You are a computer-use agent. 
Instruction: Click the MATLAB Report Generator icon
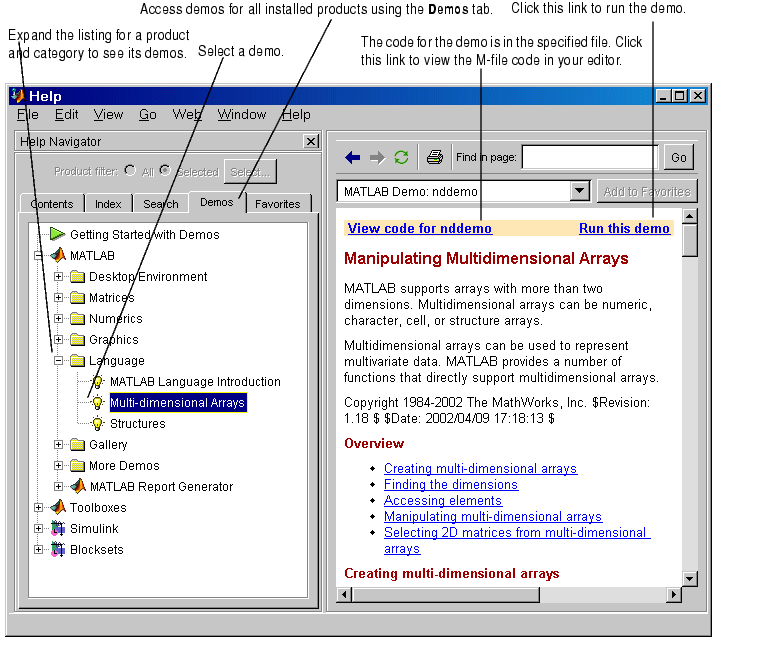coord(78,486)
